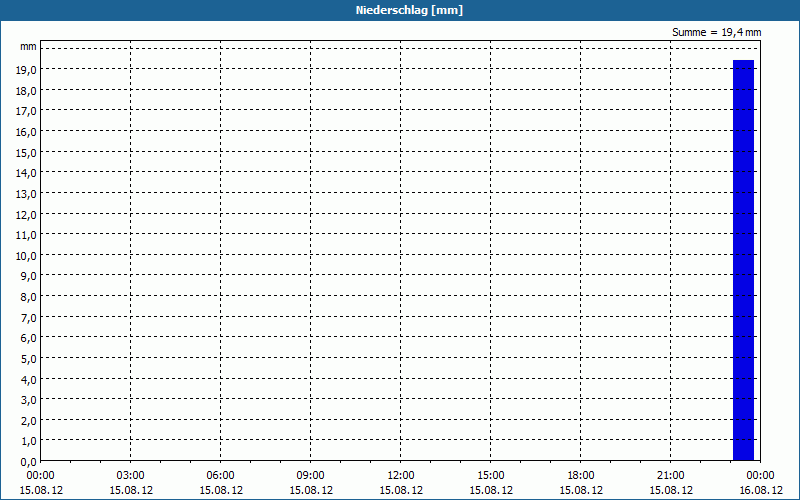
Task: Click the '18,0' y-axis value
Action: coord(26,90)
